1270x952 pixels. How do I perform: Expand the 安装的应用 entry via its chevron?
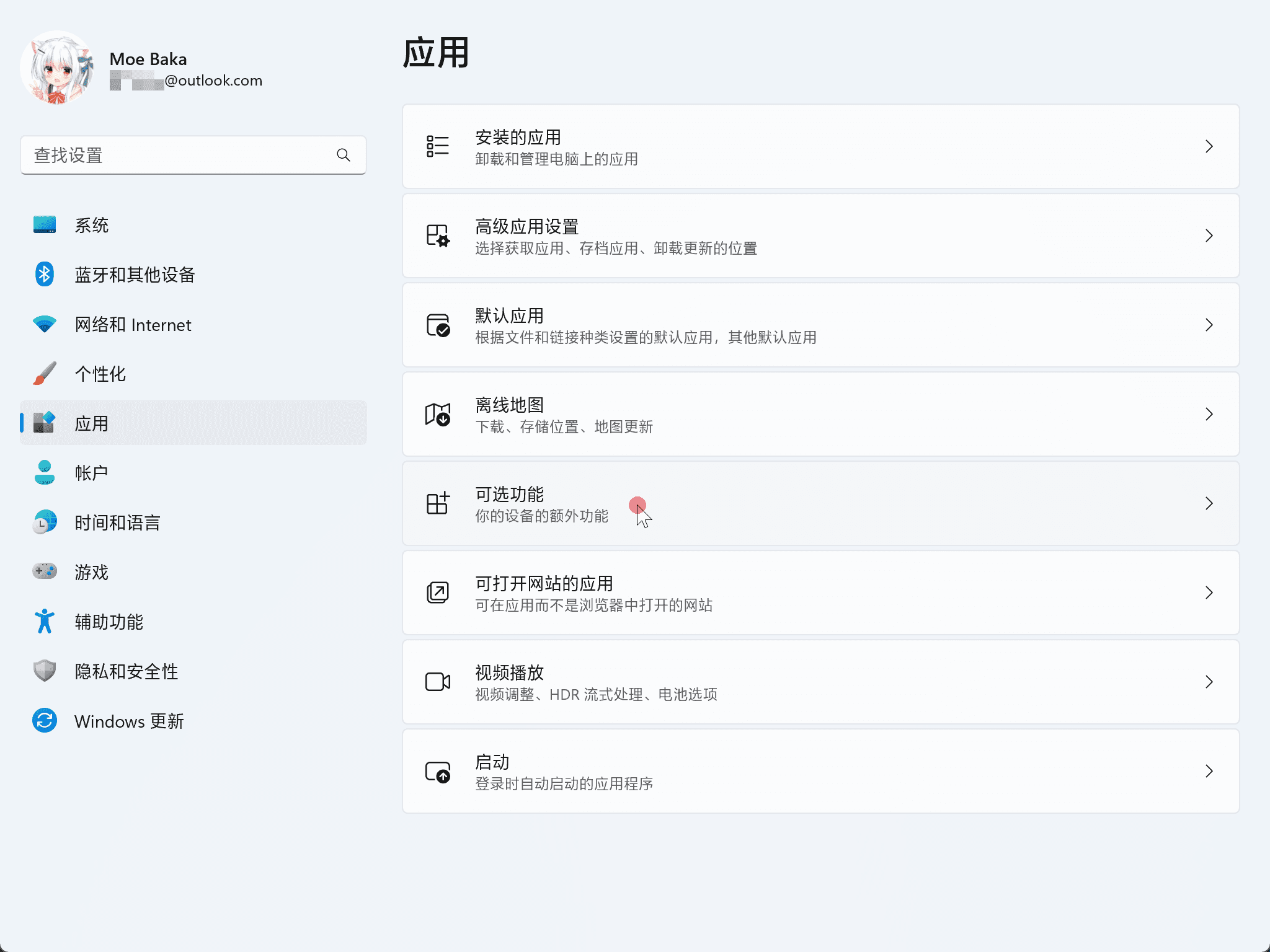click(1209, 146)
